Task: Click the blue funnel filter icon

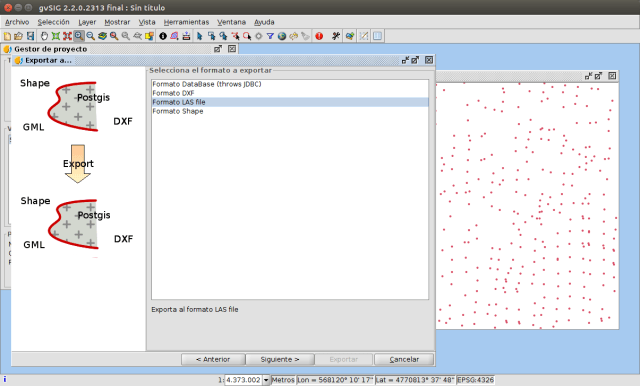Action: coord(270,36)
